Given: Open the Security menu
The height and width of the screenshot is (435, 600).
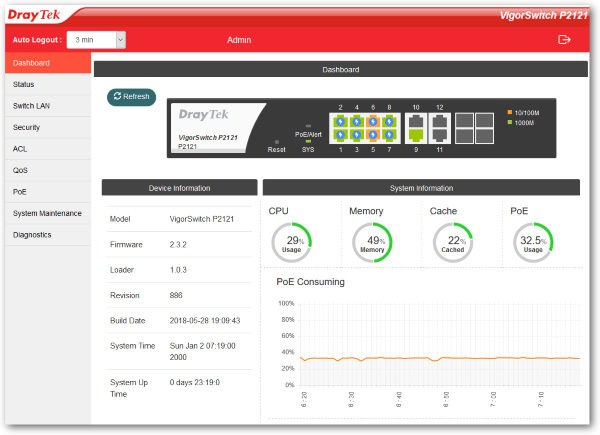Looking at the screenshot, I should point(48,127).
